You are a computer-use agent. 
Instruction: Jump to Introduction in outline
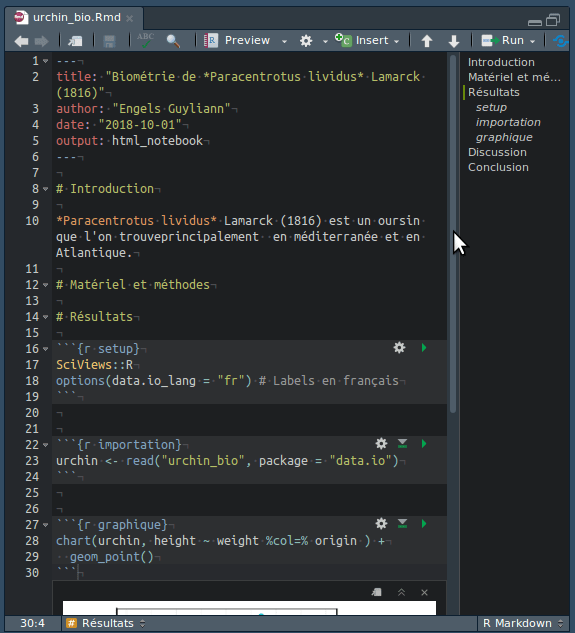point(501,62)
